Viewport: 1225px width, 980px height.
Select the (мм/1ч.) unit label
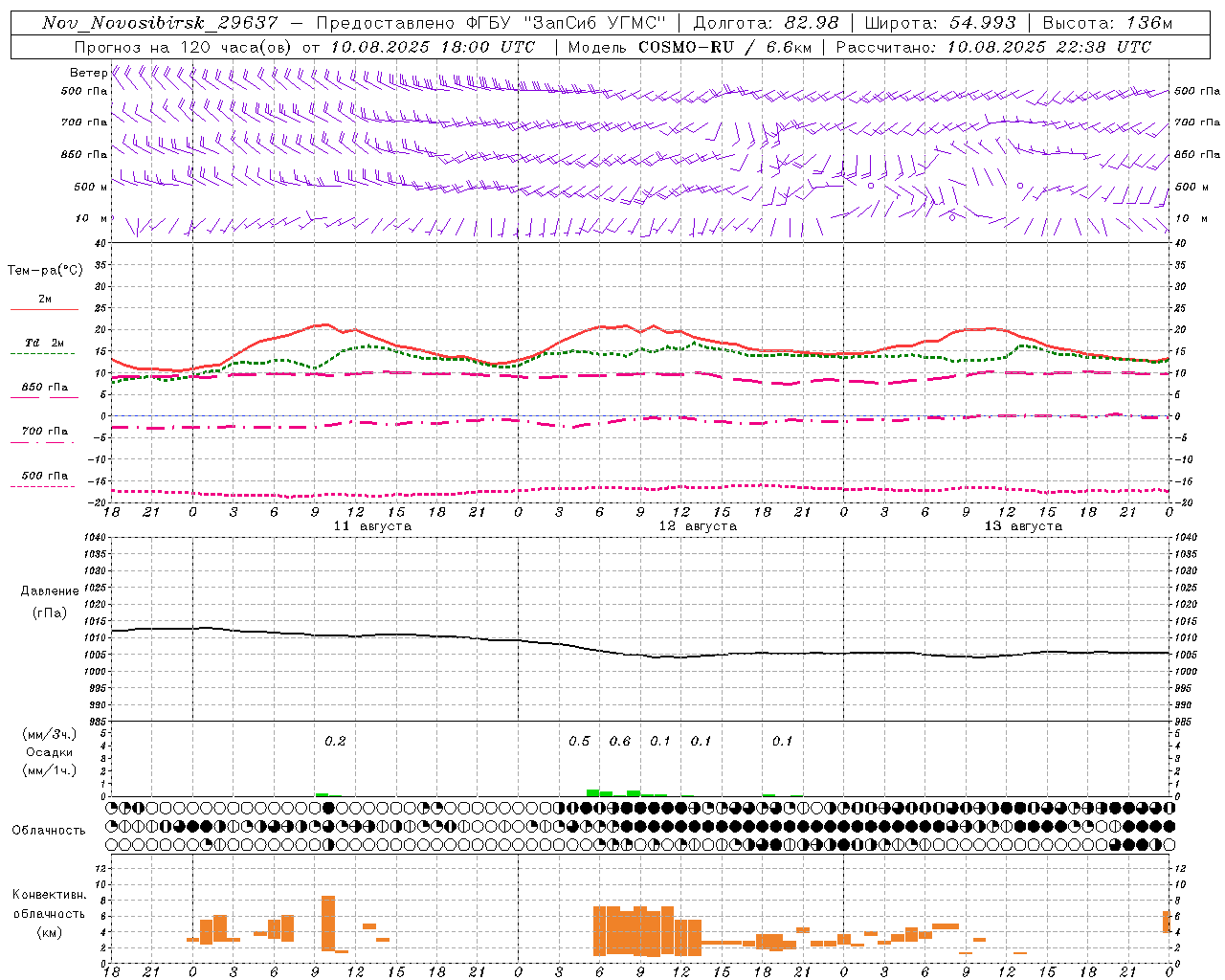click(x=50, y=770)
